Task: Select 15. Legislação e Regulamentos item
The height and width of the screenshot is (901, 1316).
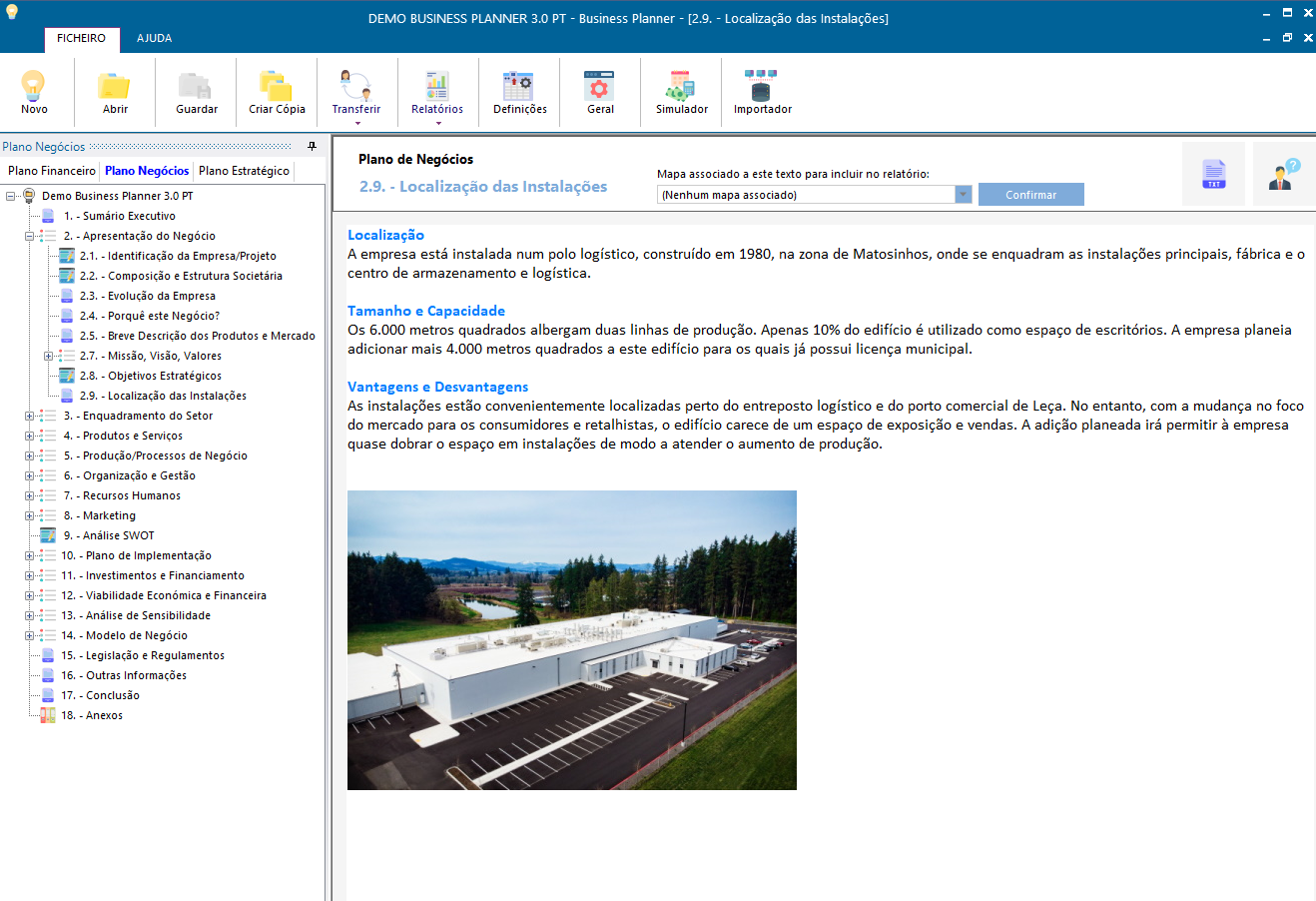Action: (x=143, y=655)
